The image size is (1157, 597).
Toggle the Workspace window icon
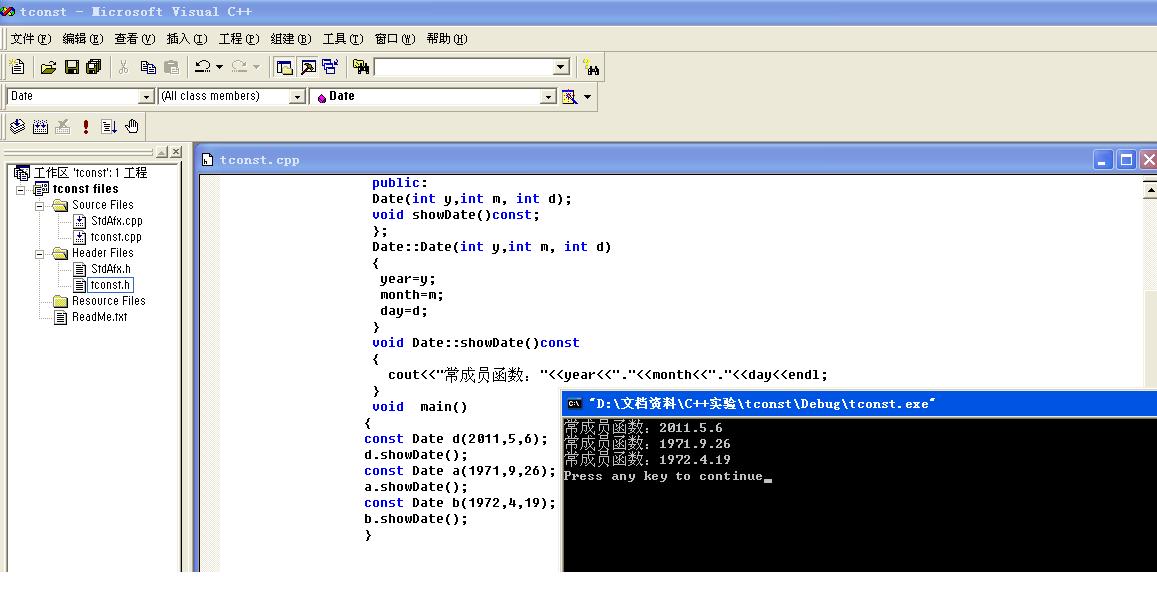click(x=284, y=67)
